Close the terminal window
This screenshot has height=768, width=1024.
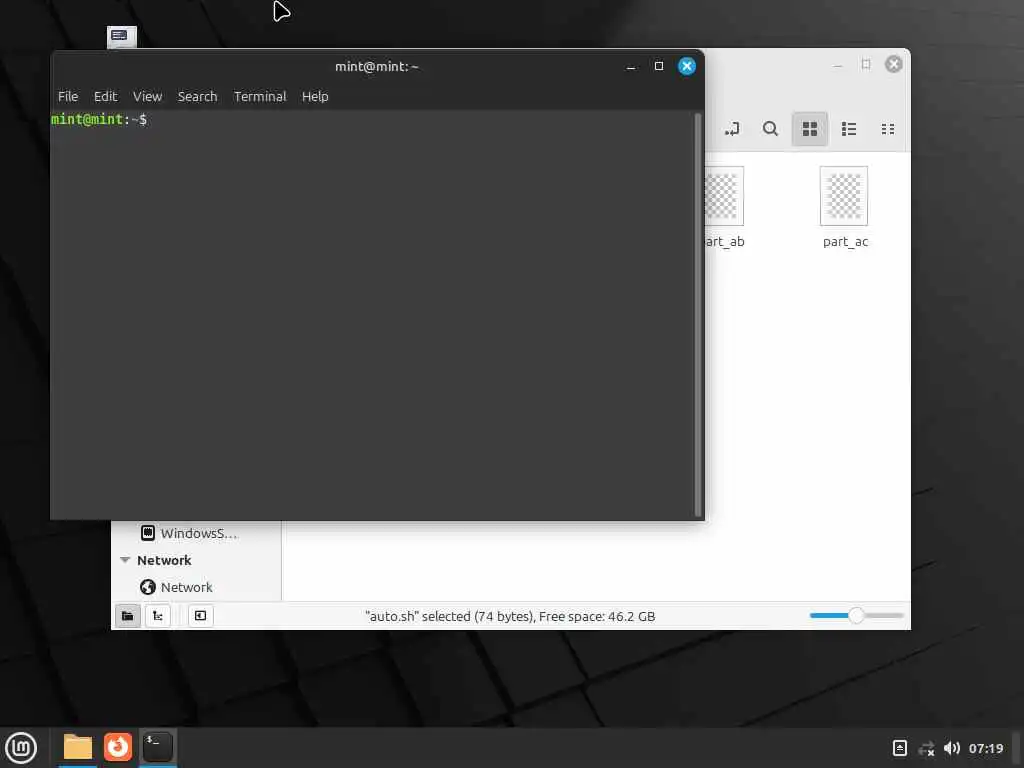(686, 67)
